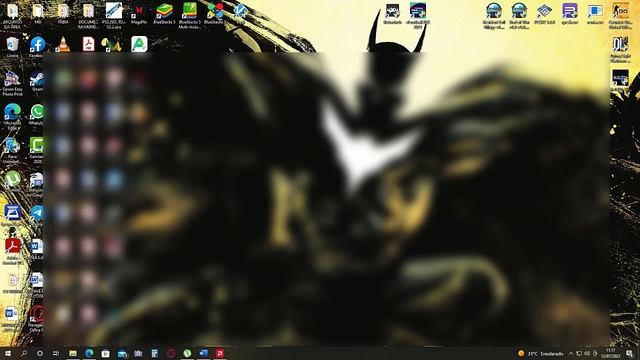Open the purple ePSXe desktop shortcut
The image size is (640, 360).
click(x=569, y=13)
